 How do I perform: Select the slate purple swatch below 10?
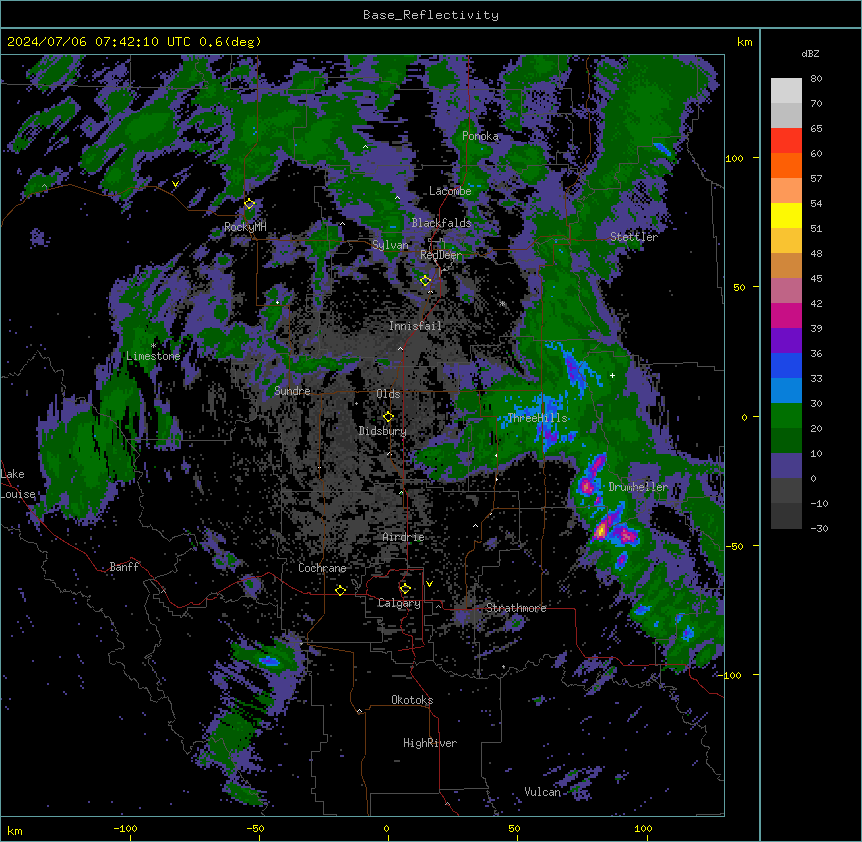click(786, 466)
